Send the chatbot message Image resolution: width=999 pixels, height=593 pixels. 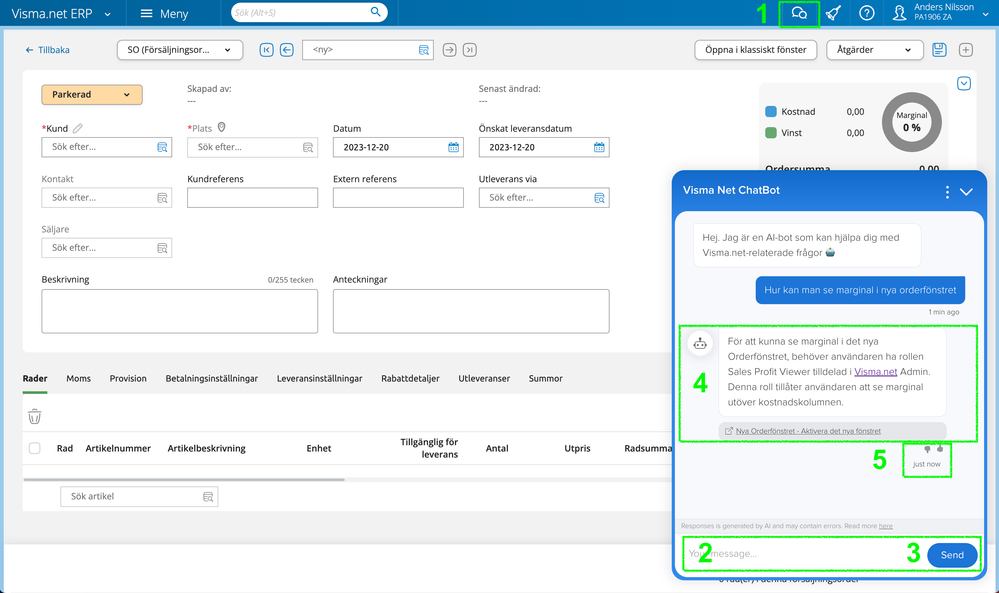pyautogui.click(x=952, y=555)
